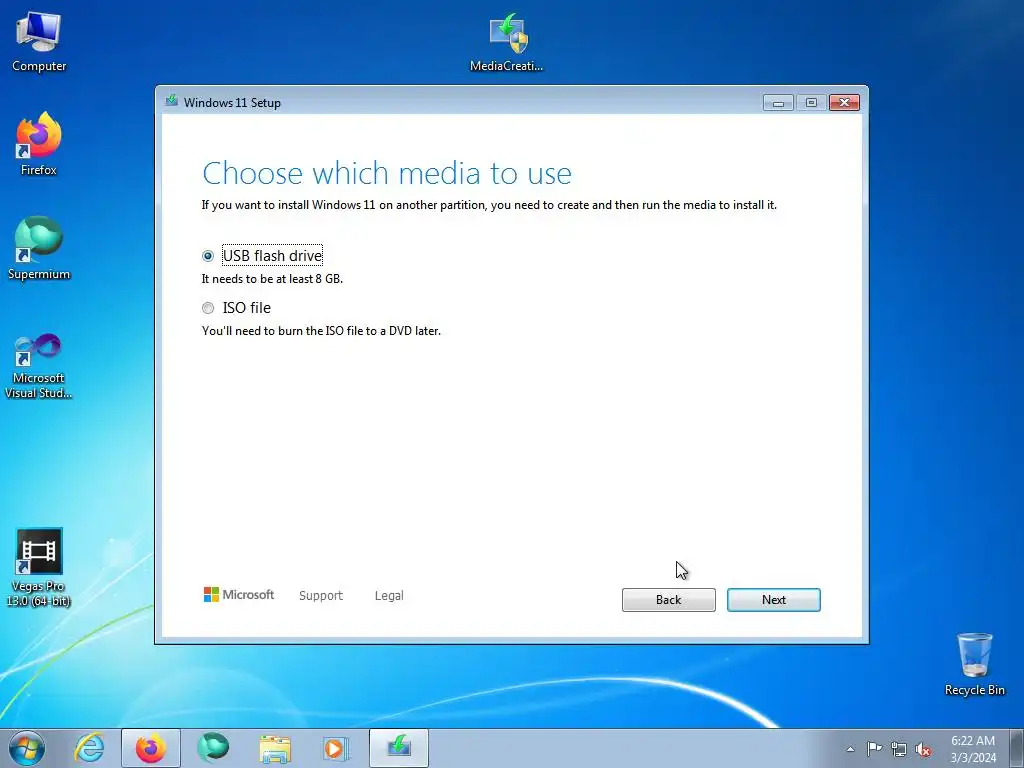The width and height of the screenshot is (1024, 768).
Task: Select the Vegas Pro 13.0 desktop shortcut
Action: coord(39,568)
